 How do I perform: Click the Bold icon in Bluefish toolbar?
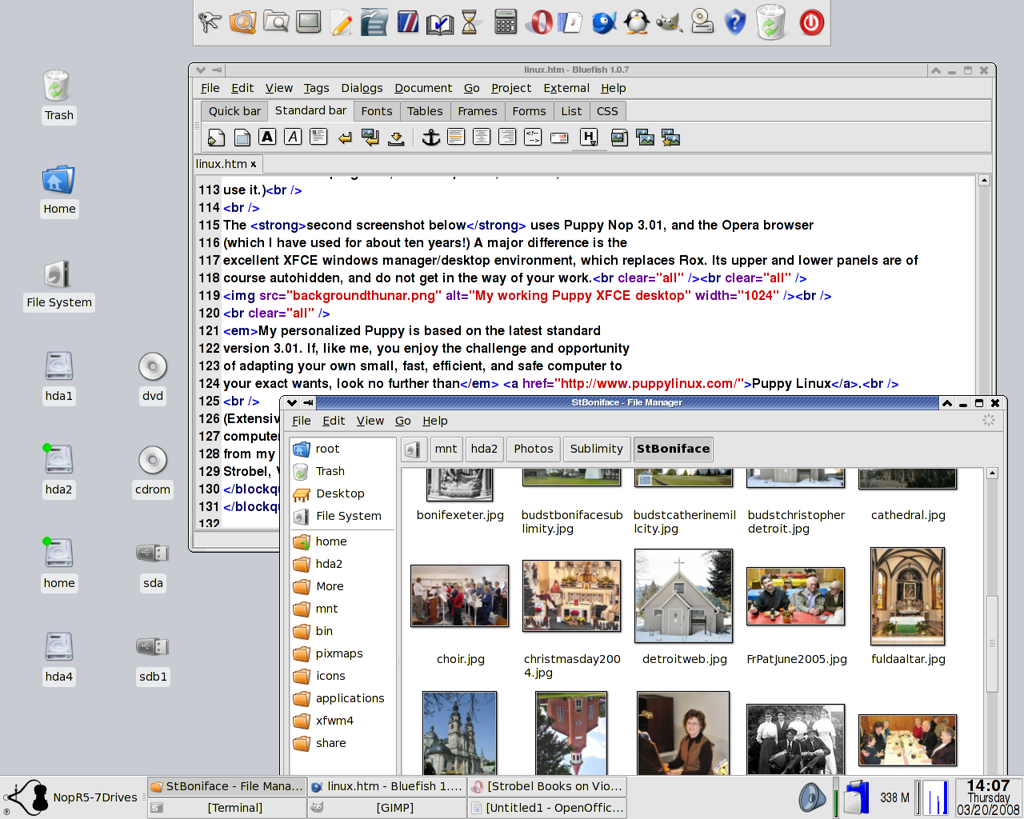pyautogui.click(x=267, y=137)
